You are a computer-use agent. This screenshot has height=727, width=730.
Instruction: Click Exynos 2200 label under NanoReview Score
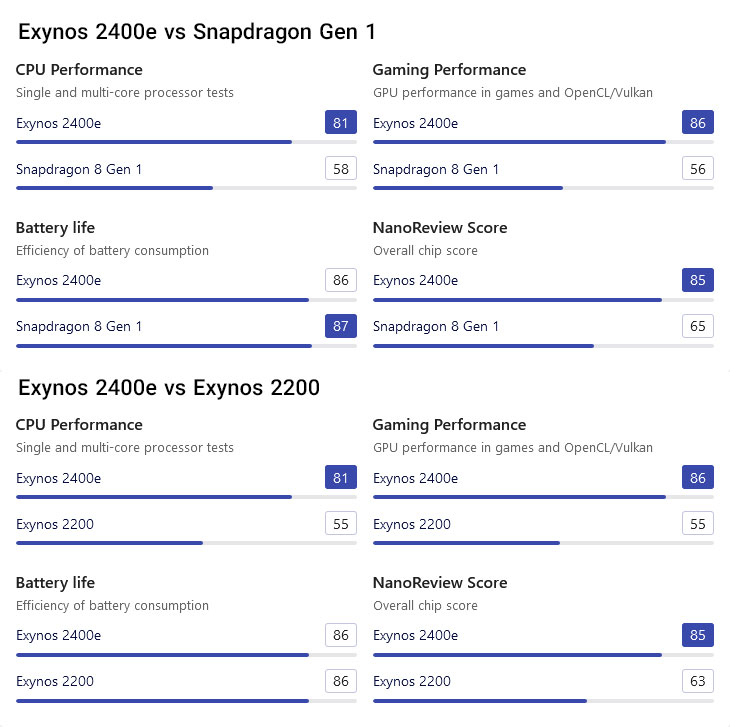tap(411, 681)
